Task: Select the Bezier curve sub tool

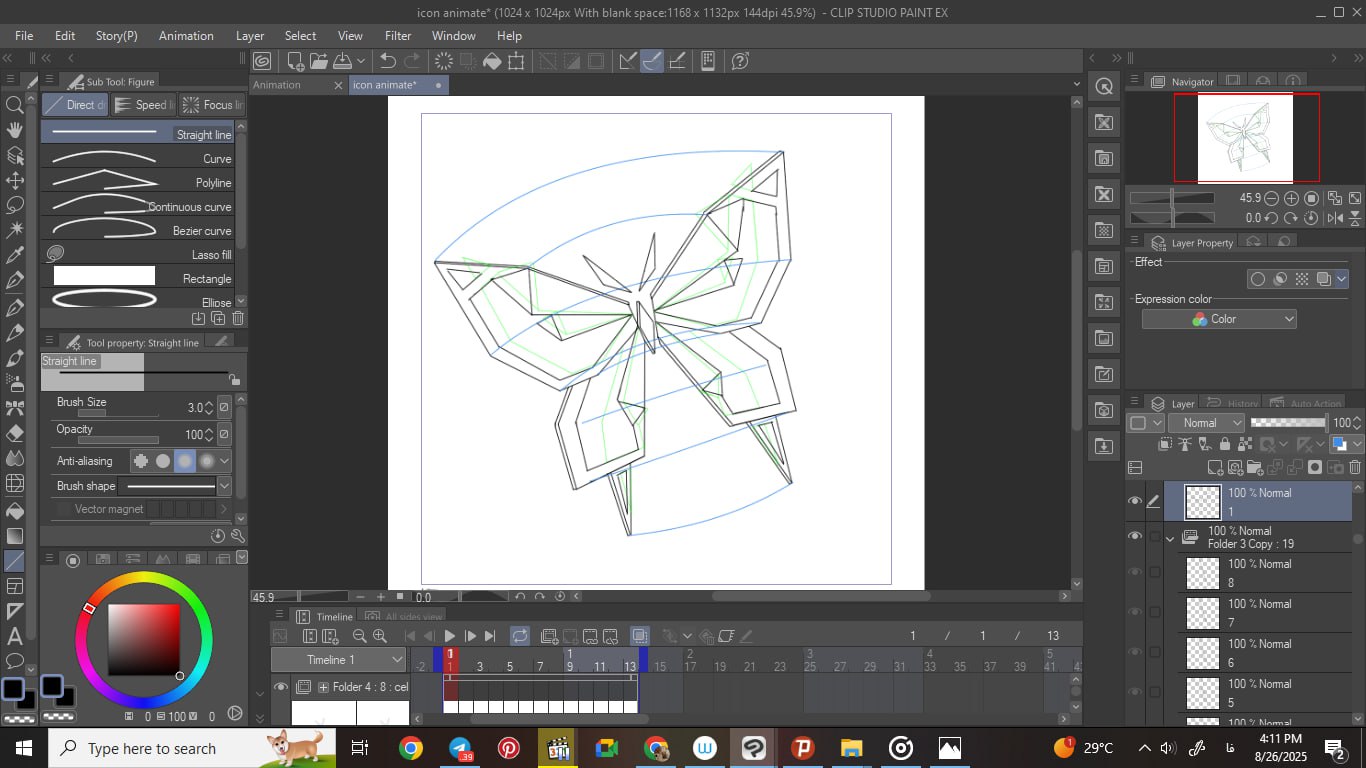Action: tap(137, 230)
